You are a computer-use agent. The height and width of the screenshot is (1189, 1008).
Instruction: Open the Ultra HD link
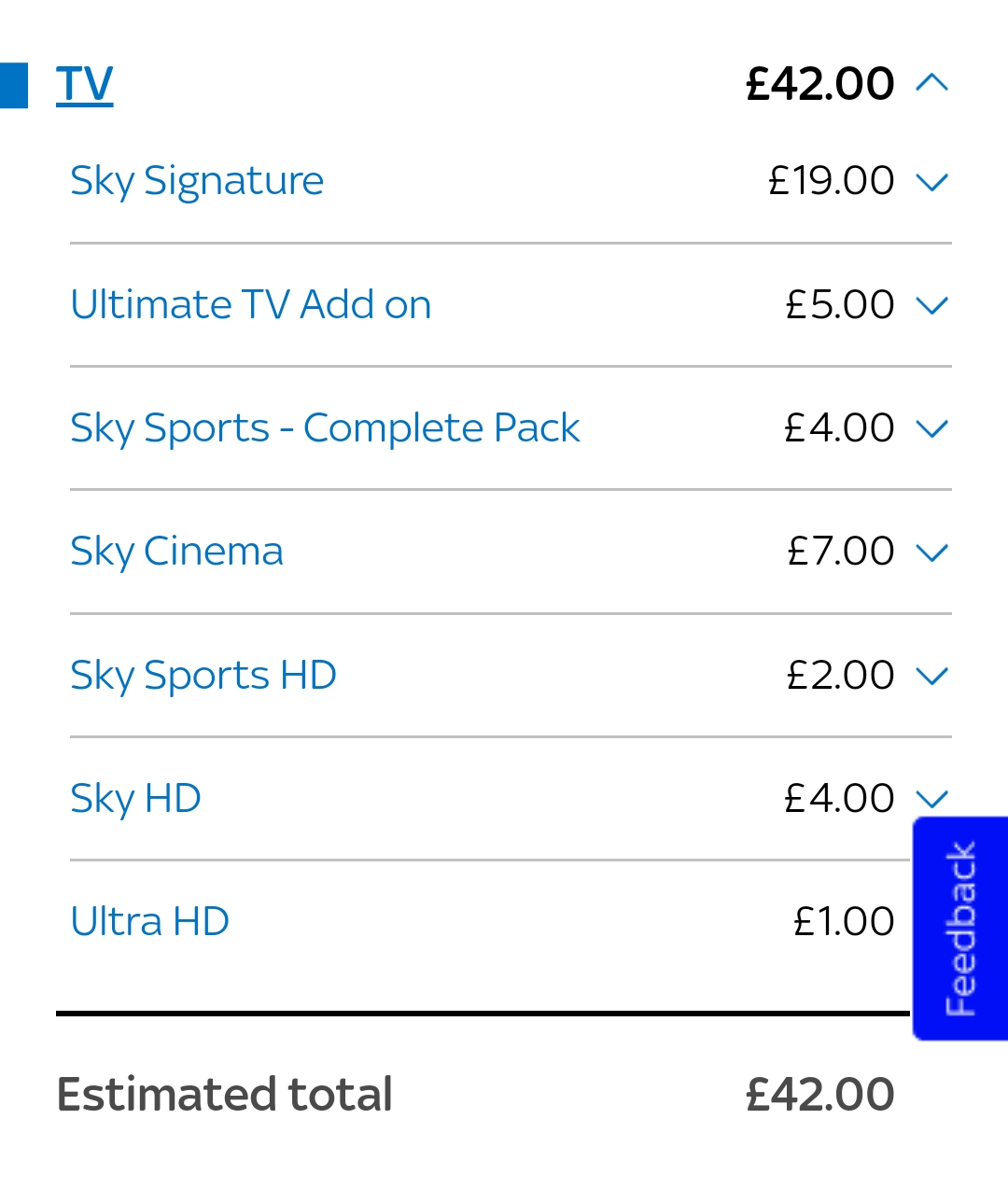click(149, 922)
